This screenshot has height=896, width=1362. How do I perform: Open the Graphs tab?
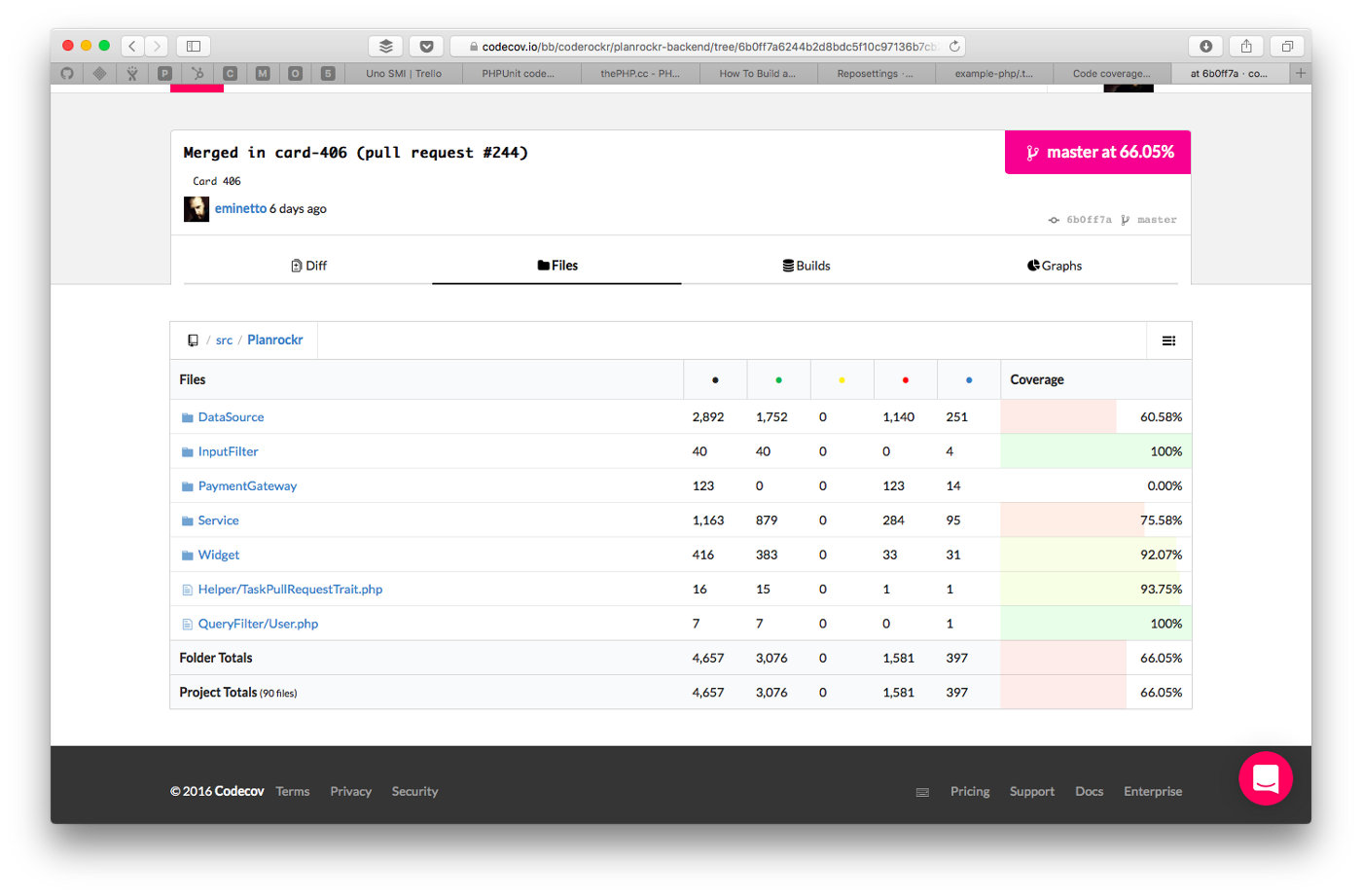1055,266
